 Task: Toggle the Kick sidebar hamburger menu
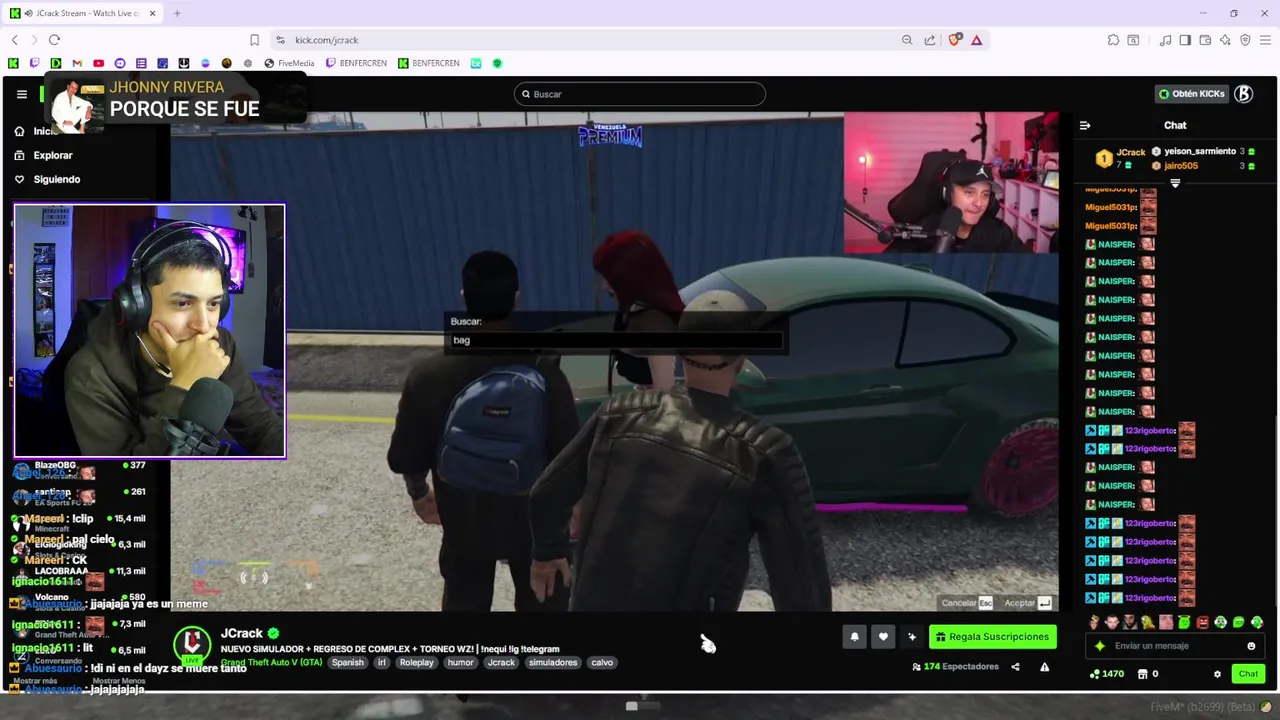click(x=21, y=94)
